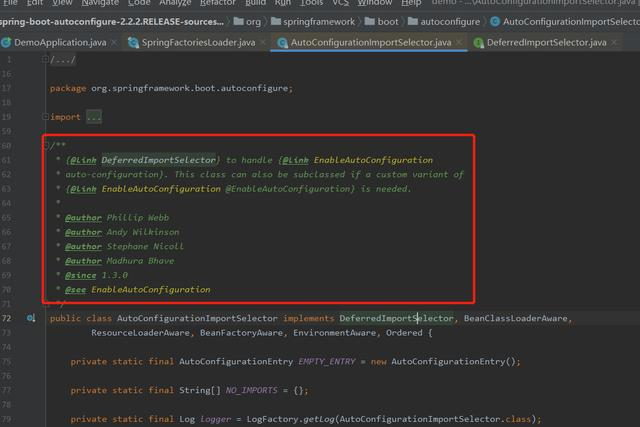Open the Help menu
The width and height of the screenshot is (640, 427).
411,2
